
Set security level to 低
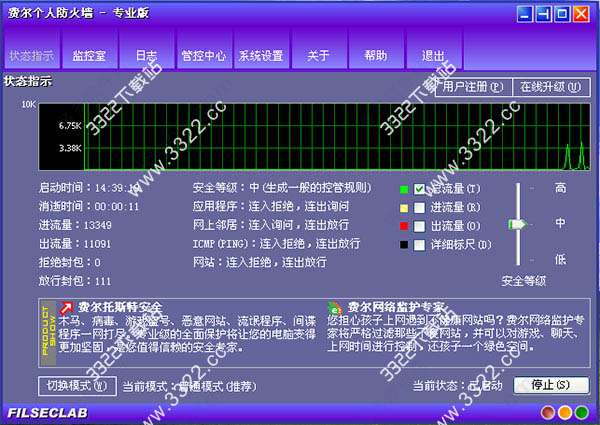[560, 260]
